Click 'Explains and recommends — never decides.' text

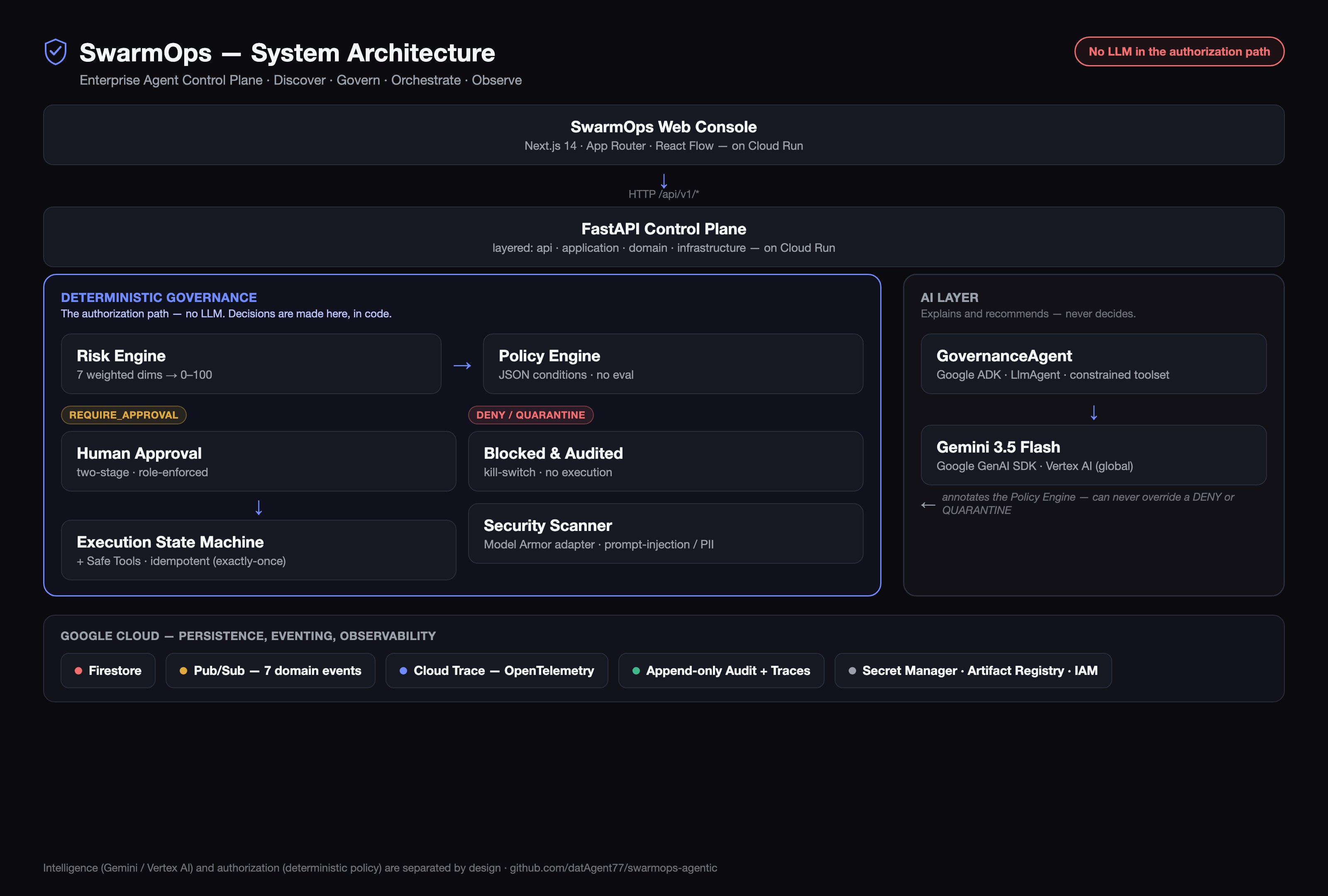pyautogui.click(x=1028, y=314)
